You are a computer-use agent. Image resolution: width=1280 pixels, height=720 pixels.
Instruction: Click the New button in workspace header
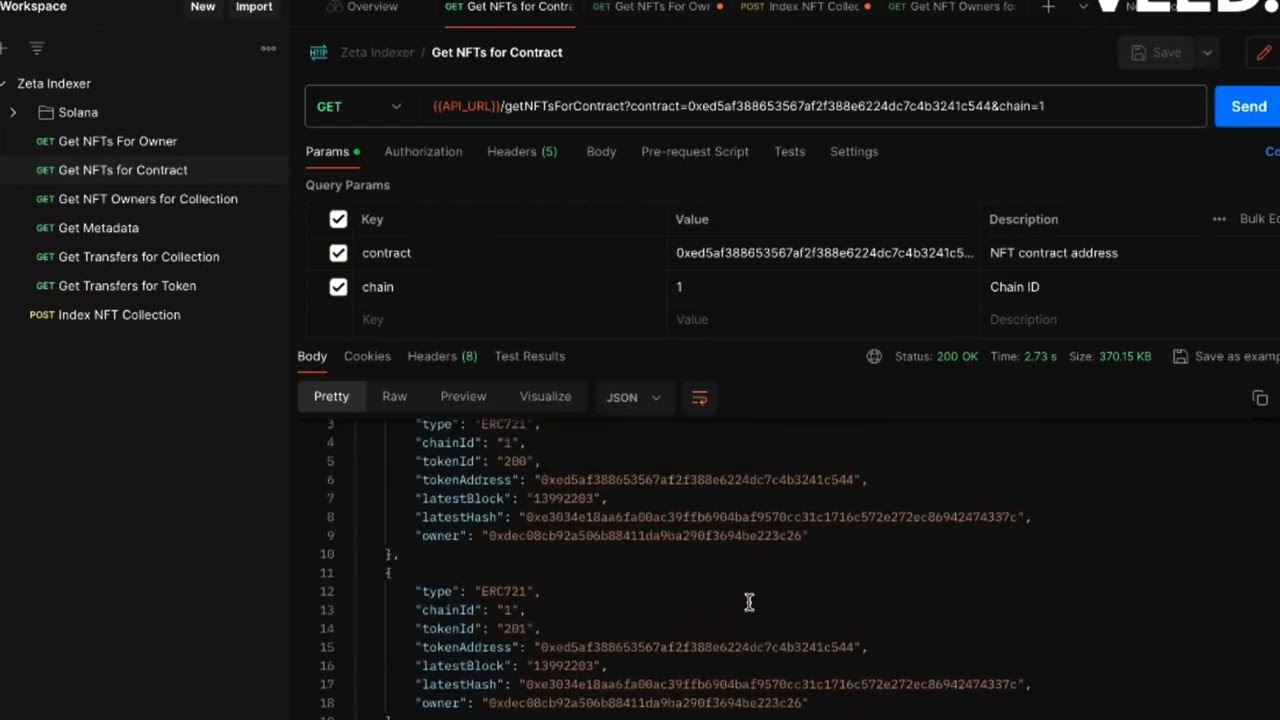[203, 7]
